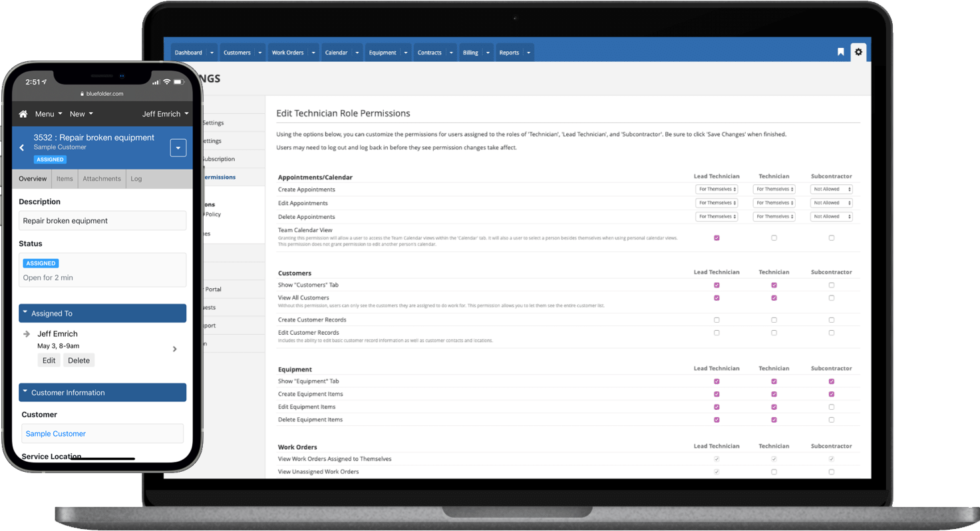Open the Dashboard menu
Viewport: 980px width, 531px height.
pyautogui.click(x=188, y=52)
